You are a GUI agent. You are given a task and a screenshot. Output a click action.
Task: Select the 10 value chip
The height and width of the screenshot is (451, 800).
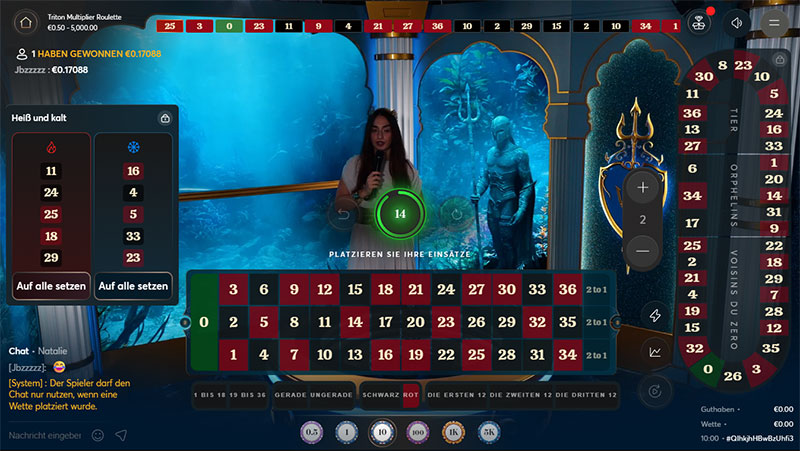click(x=380, y=432)
